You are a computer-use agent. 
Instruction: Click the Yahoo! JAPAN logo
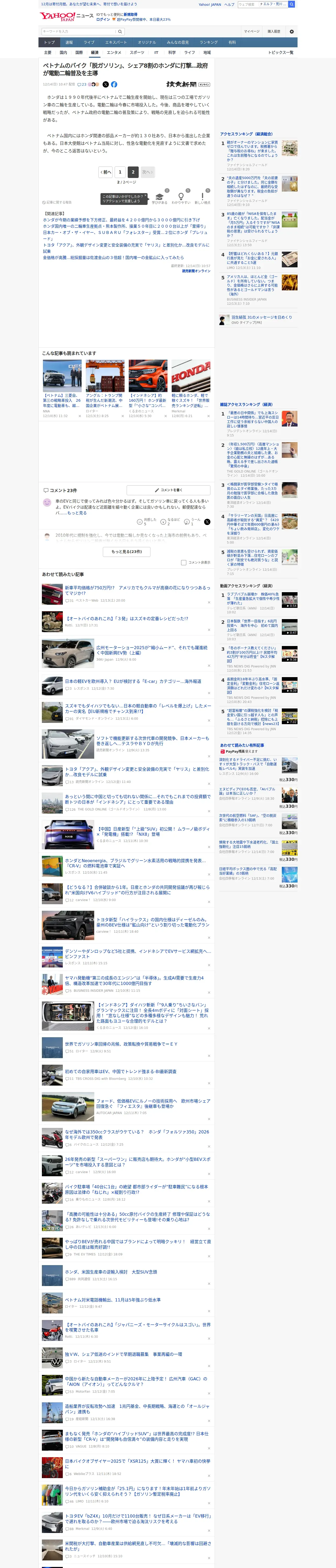click(58, 16)
